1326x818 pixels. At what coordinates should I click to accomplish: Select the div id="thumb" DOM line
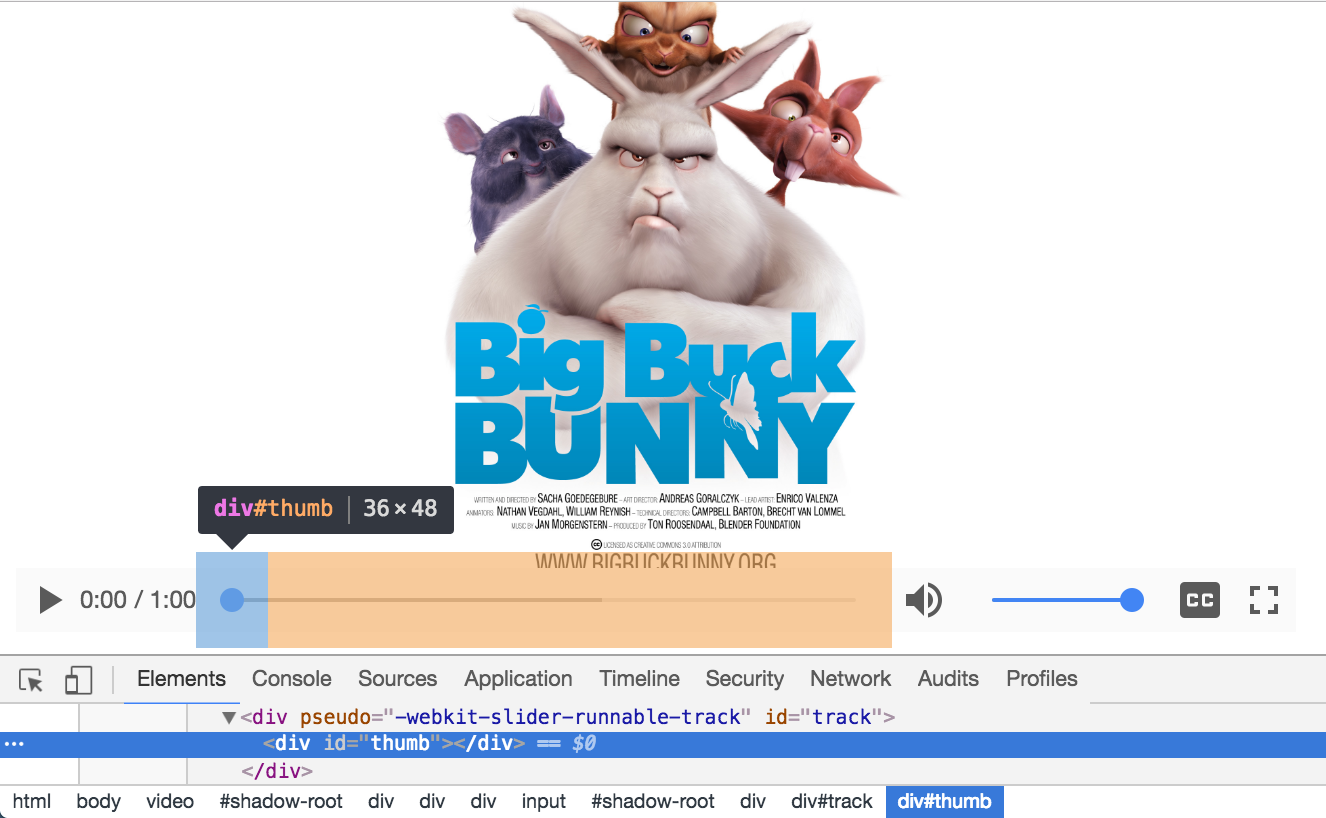[663, 744]
